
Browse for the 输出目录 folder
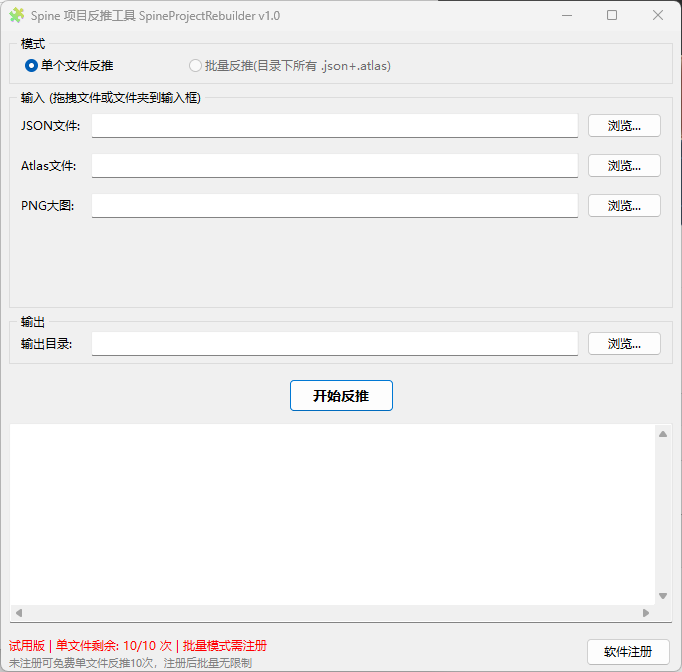624,344
